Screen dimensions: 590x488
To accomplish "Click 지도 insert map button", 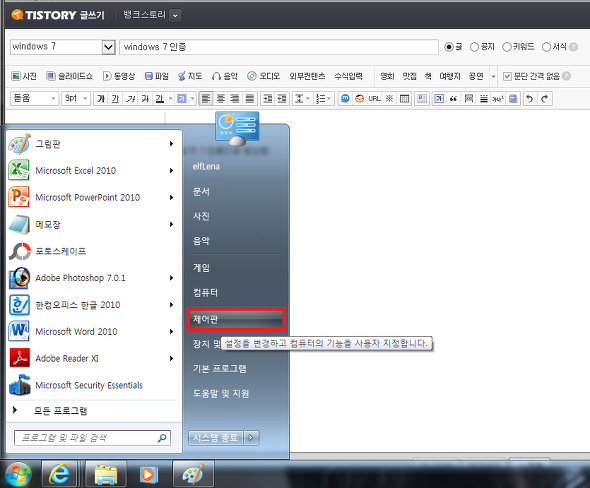I will tap(190, 76).
